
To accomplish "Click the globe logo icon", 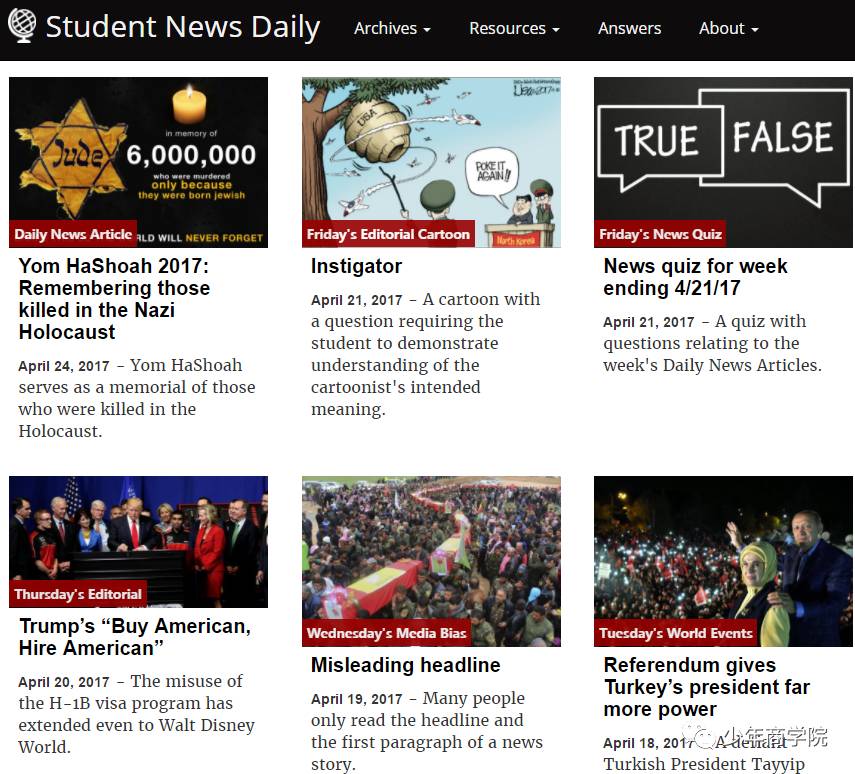I will coord(22,26).
